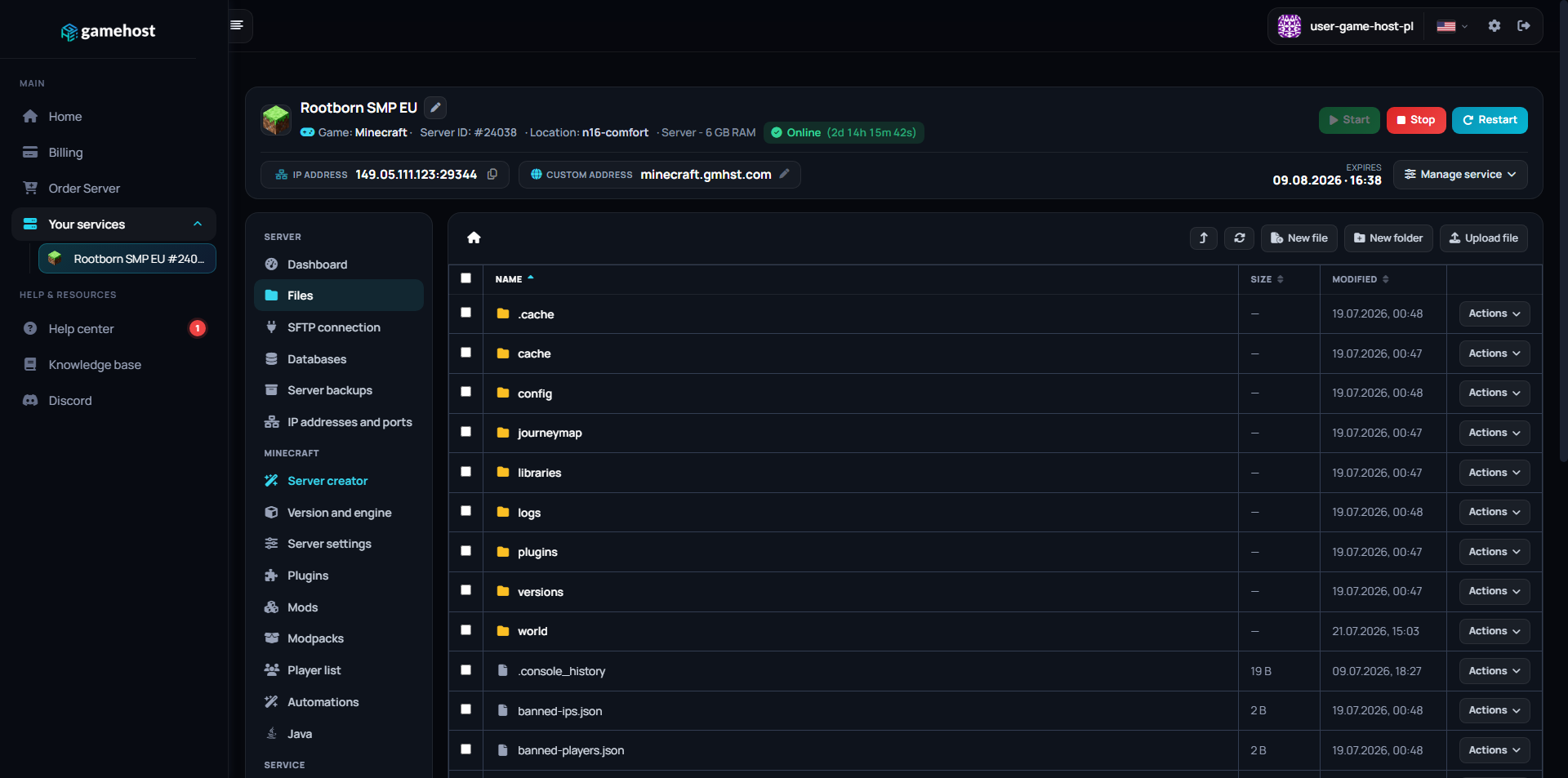
Task: Check the banned-players.json file checkbox
Action: pos(466,749)
